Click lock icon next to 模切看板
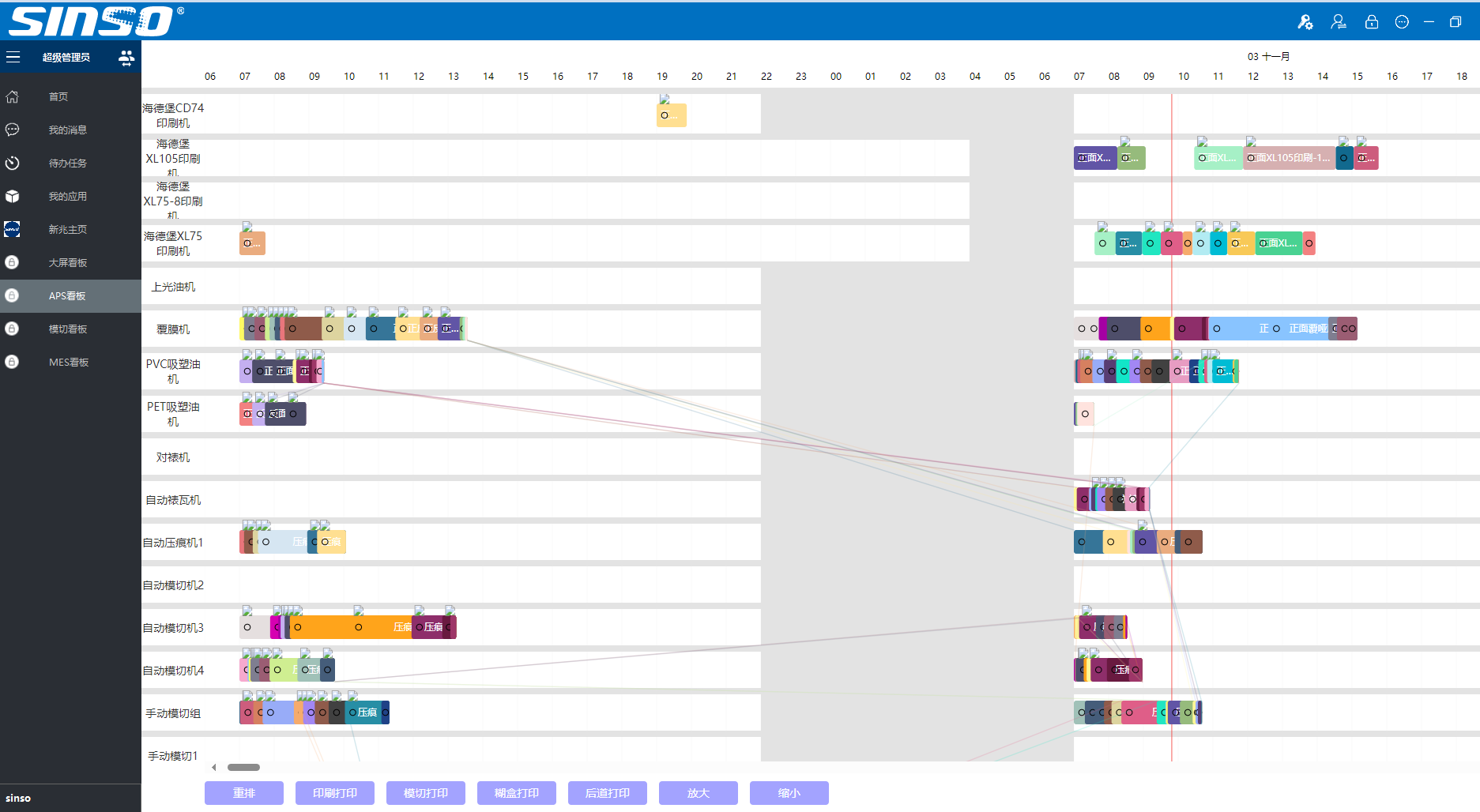 pyautogui.click(x=12, y=329)
